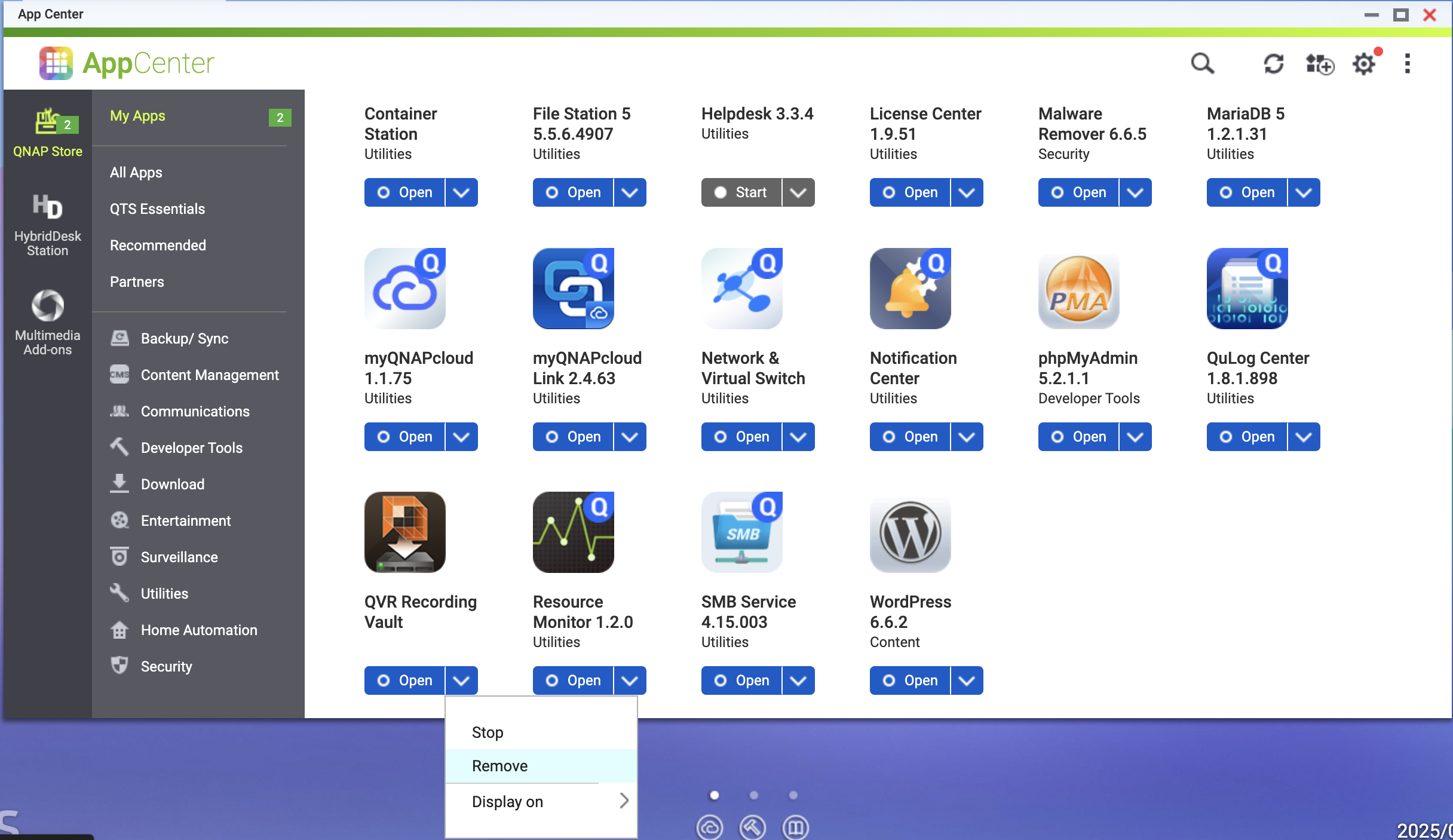This screenshot has height=840, width=1453.
Task: Open WordPress 6.6.2
Action: tap(910, 680)
